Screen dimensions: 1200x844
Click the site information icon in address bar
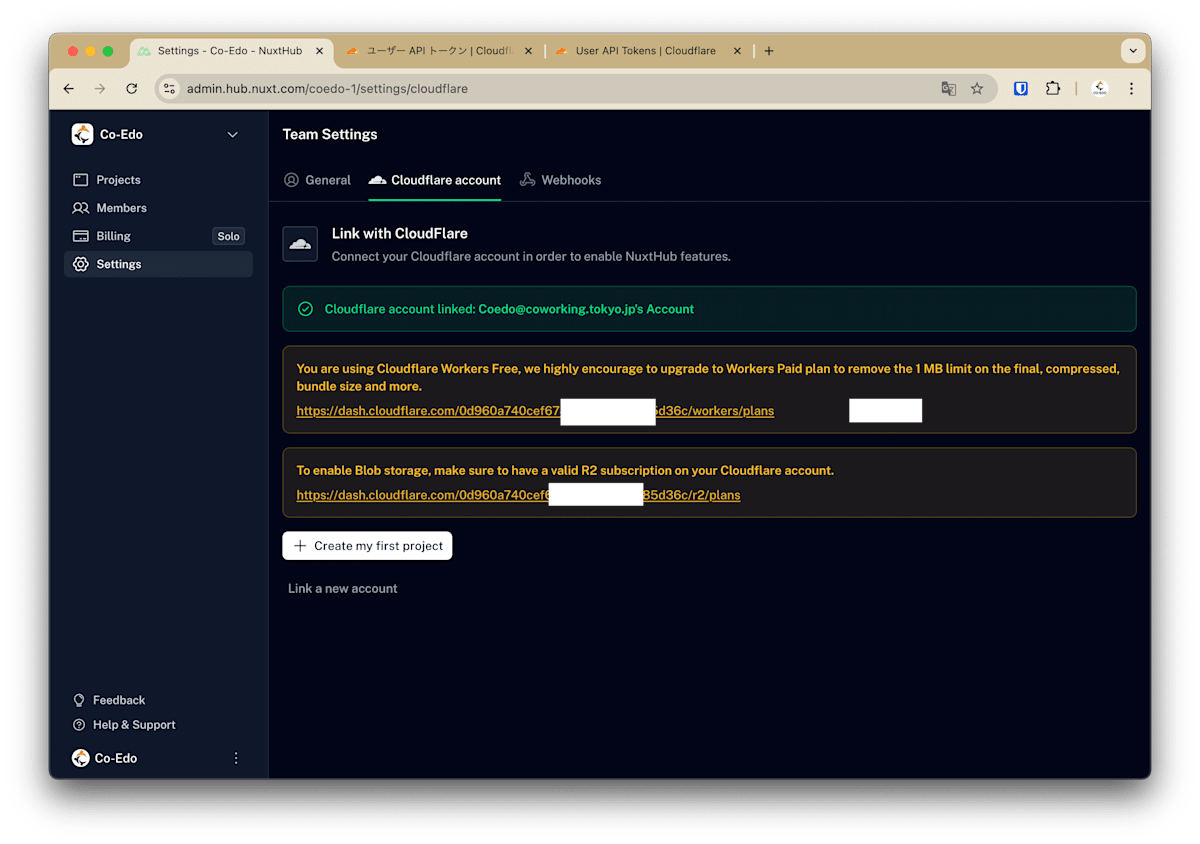(x=169, y=89)
